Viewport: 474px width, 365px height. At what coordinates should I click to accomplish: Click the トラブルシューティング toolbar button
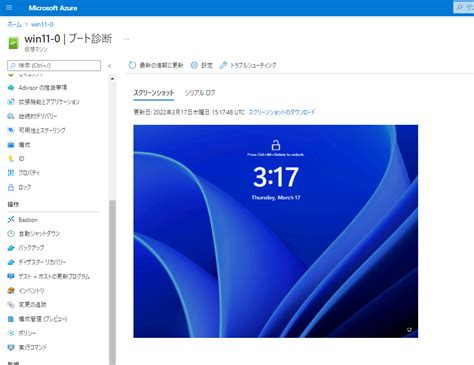coord(248,65)
